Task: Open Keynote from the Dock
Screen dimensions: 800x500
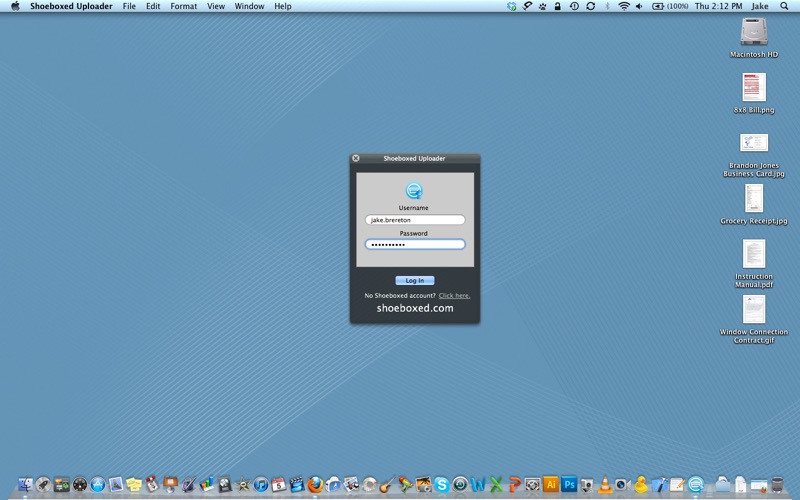Action: pos(170,484)
